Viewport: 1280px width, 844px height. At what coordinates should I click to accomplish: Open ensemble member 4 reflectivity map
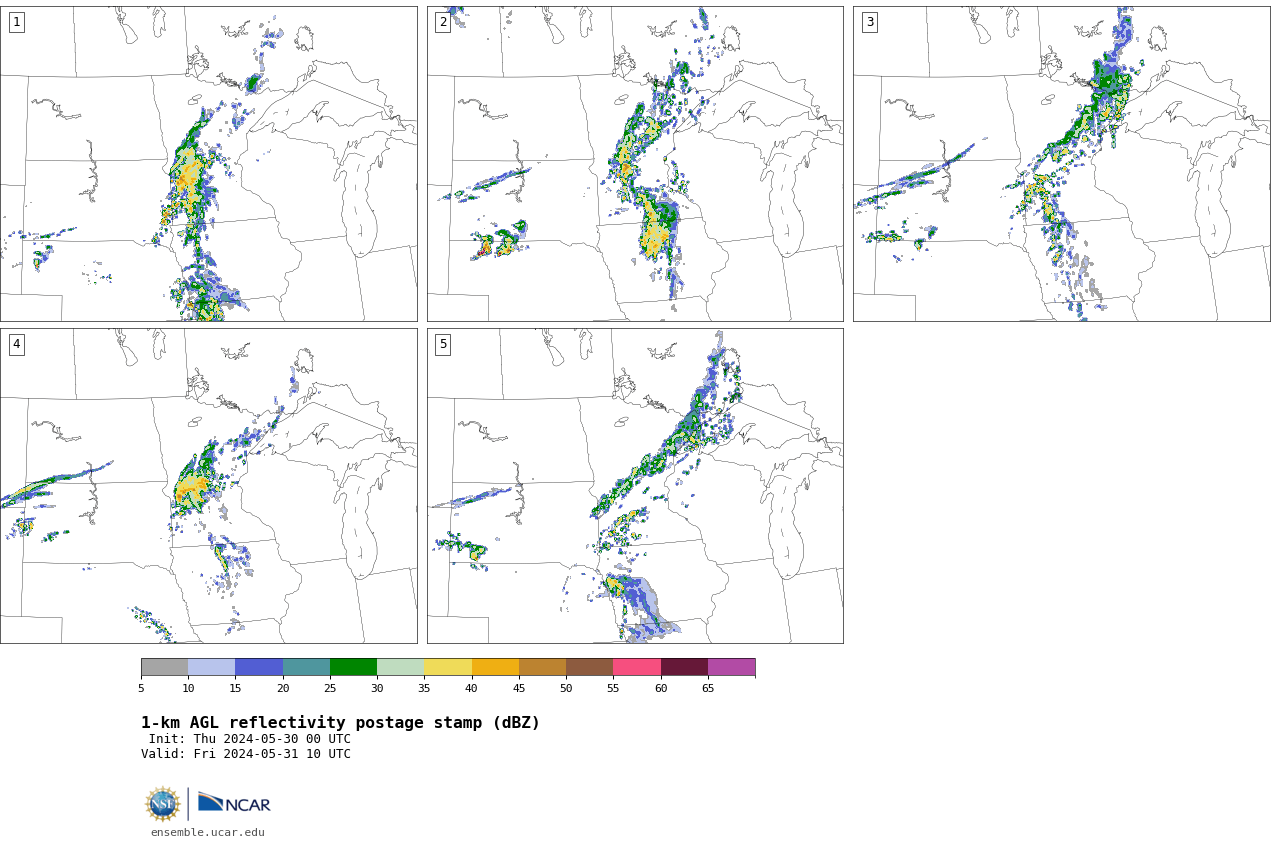click(208, 486)
